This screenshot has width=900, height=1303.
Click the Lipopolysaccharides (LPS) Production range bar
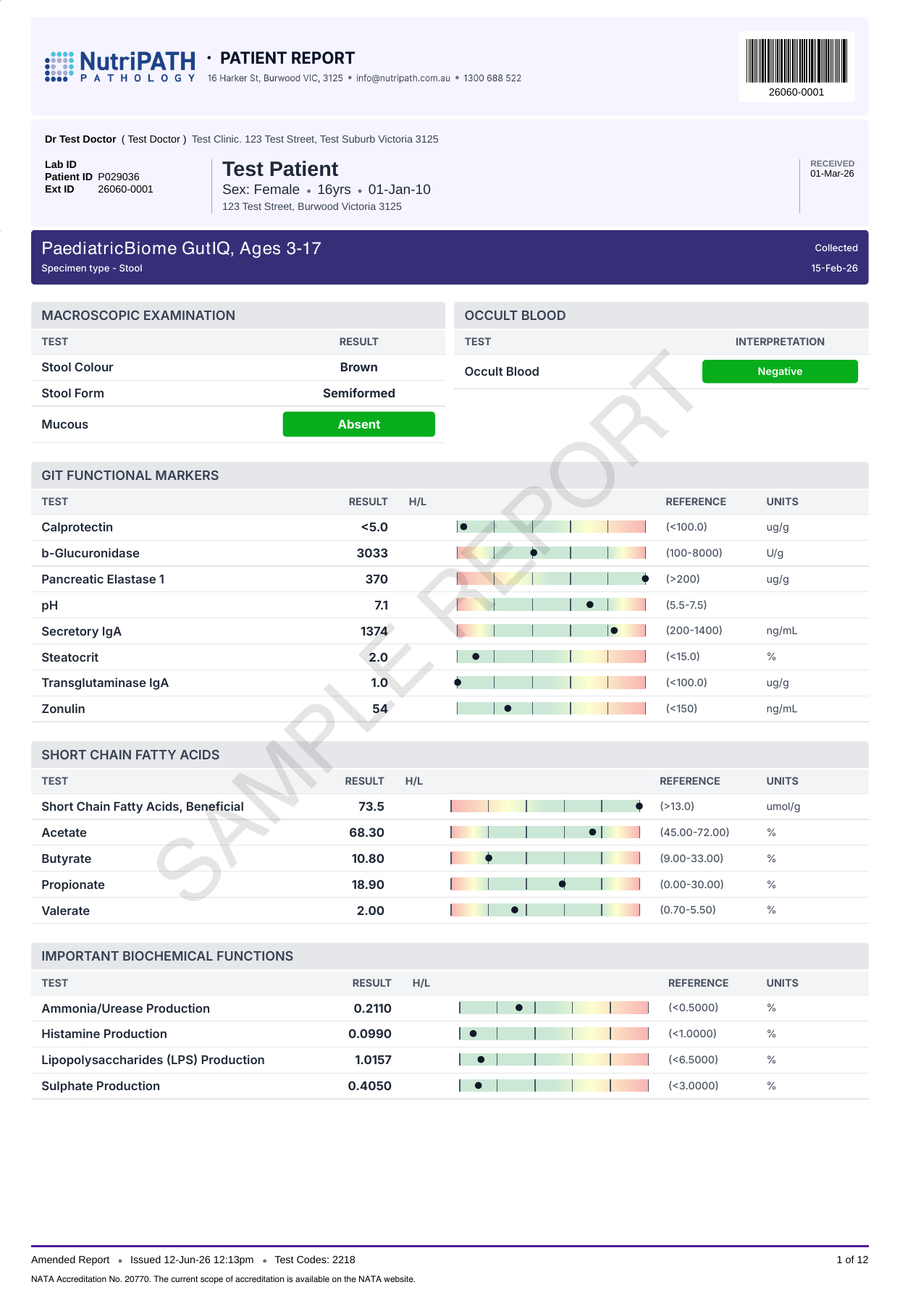pyautogui.click(x=553, y=1060)
